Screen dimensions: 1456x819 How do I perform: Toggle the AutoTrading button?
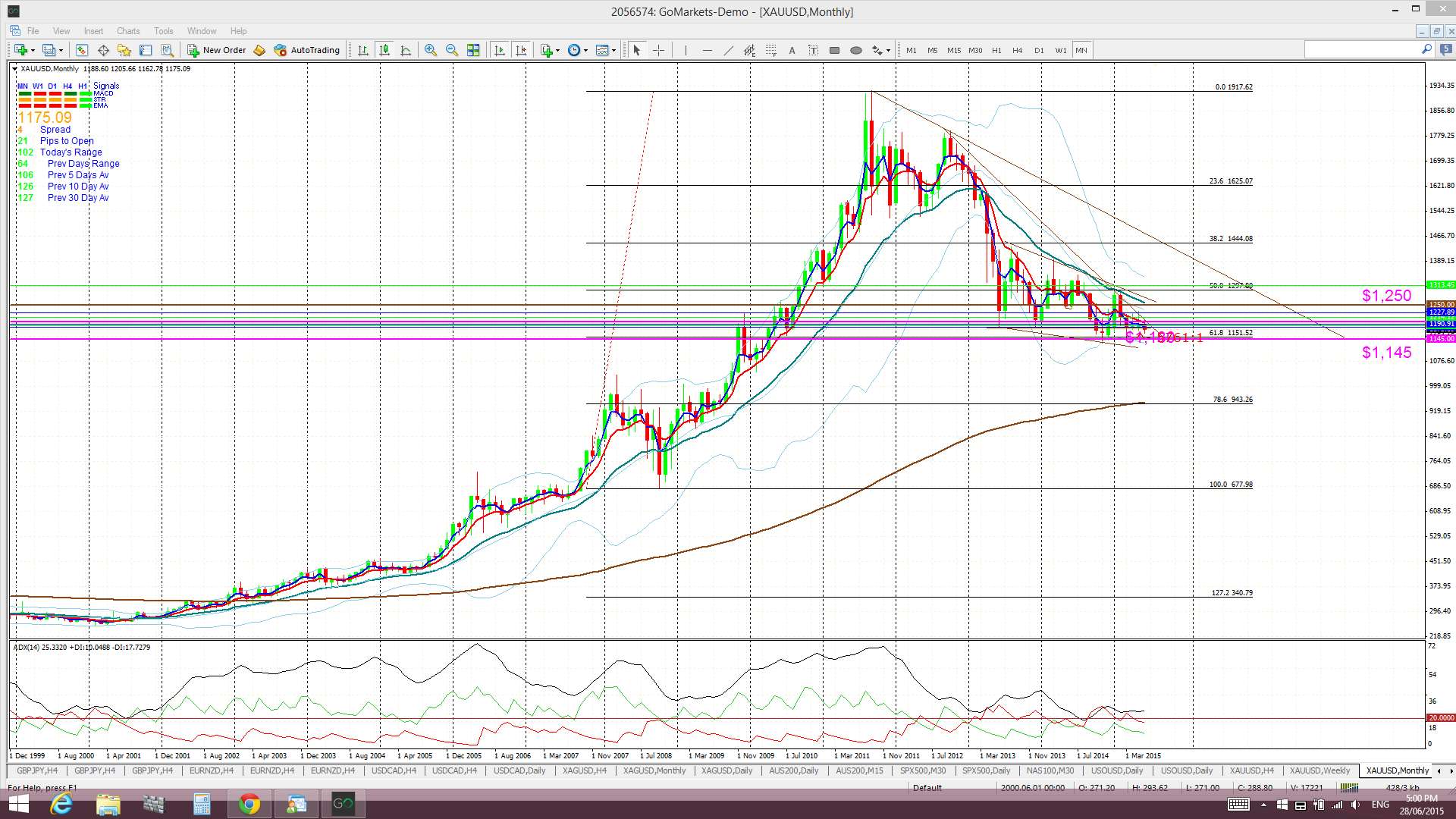click(x=307, y=50)
